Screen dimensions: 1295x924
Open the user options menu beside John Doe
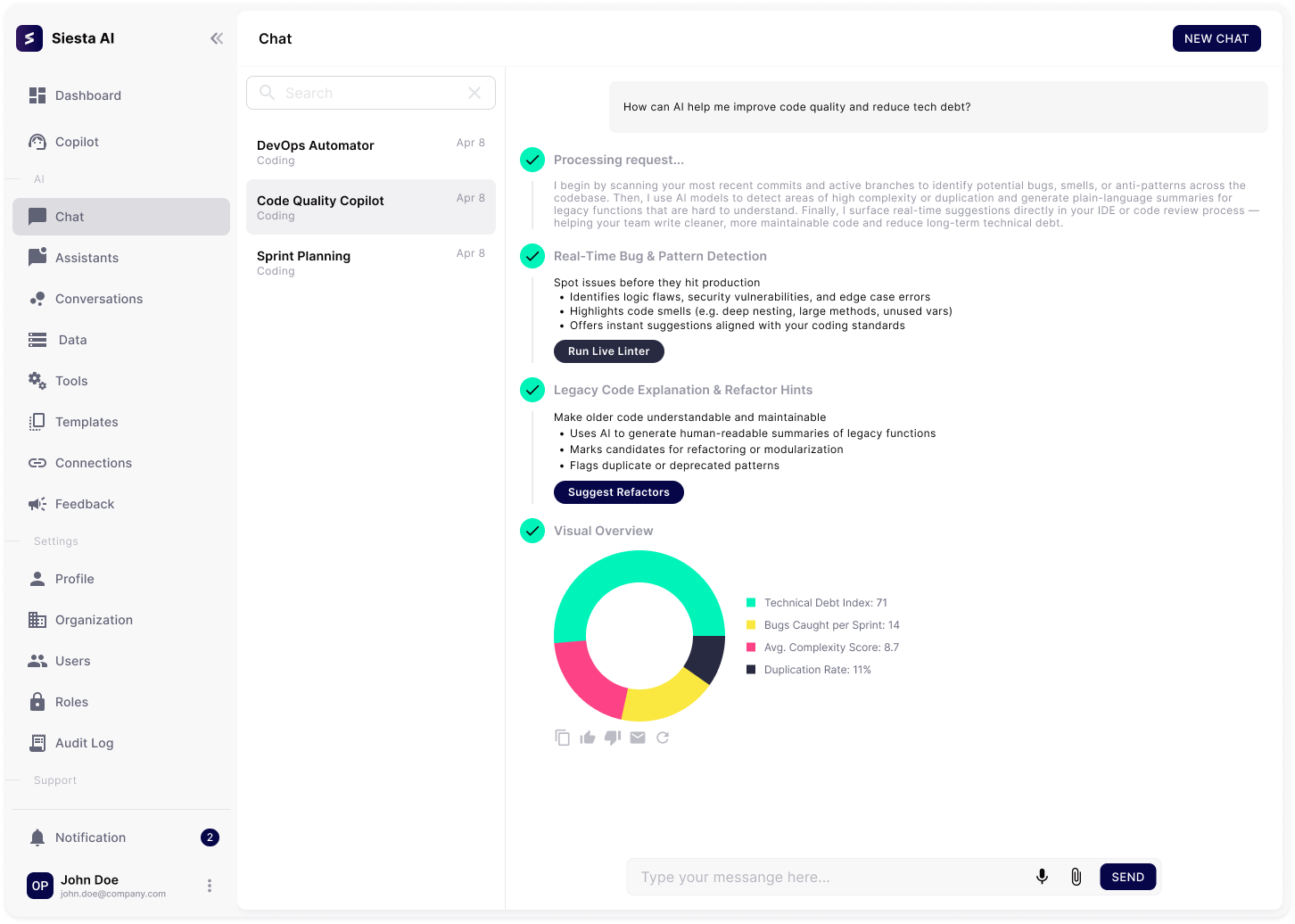coord(210,886)
